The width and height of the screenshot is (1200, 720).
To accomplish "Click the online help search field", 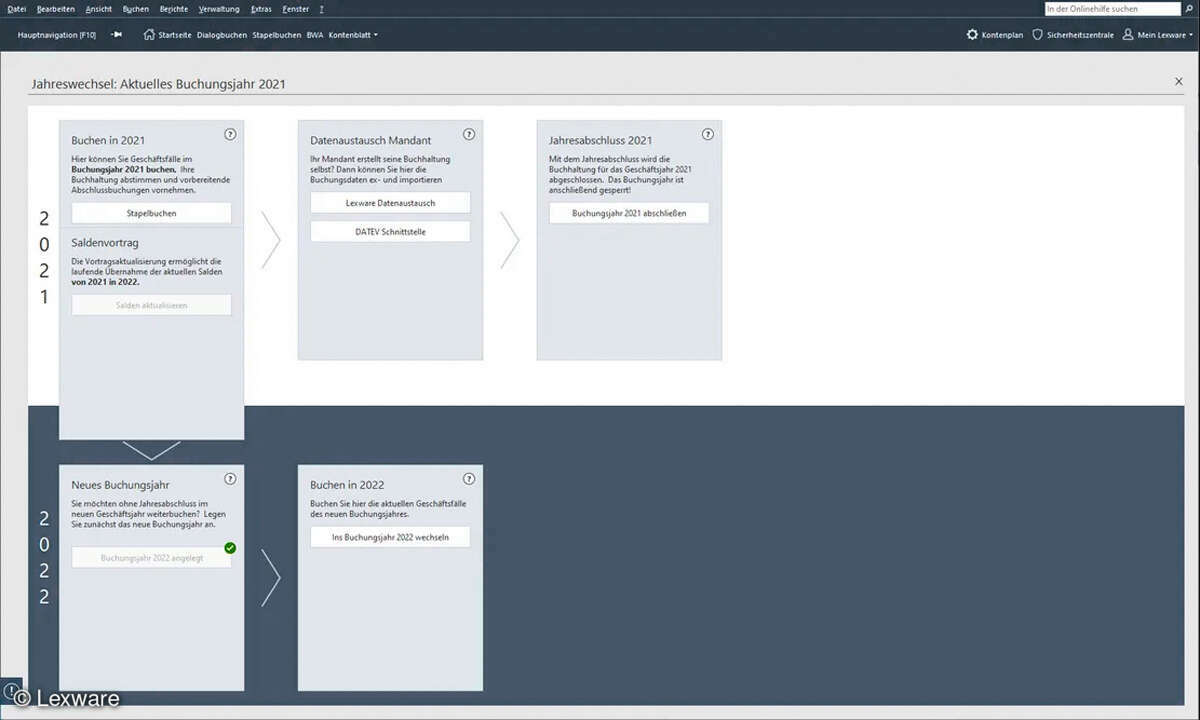I will point(1112,9).
